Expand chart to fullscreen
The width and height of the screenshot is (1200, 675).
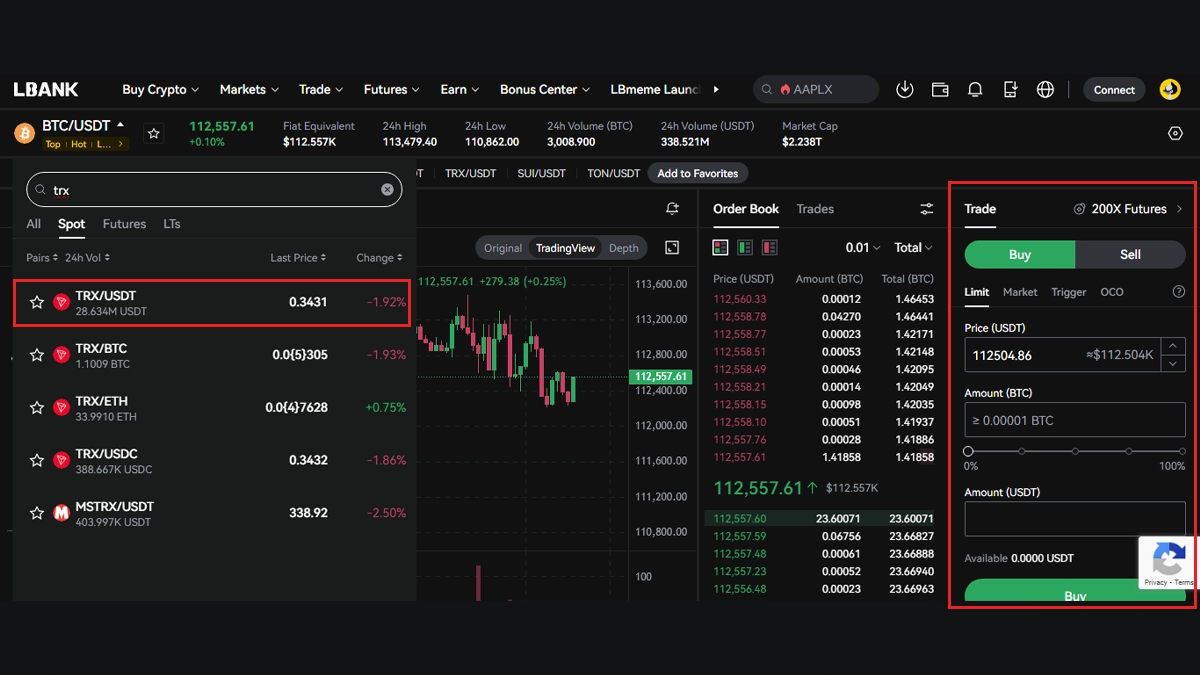tap(672, 248)
